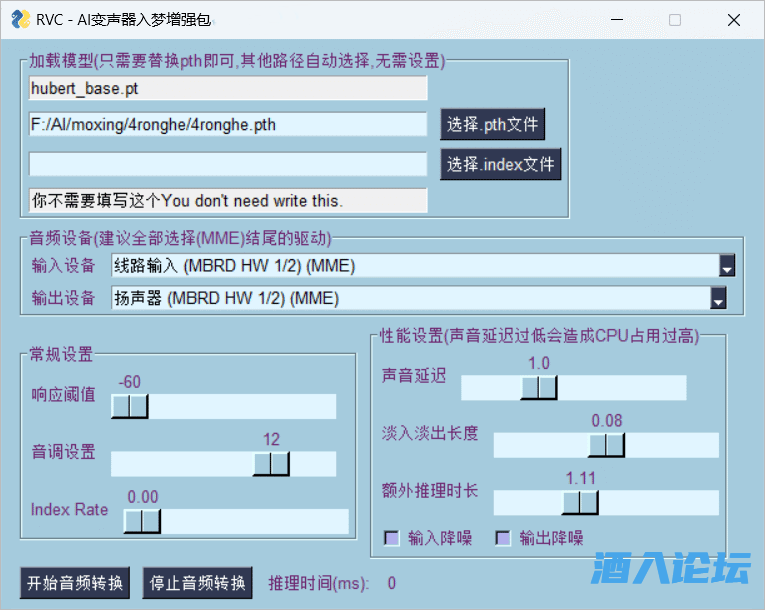
Task: Minimize the RVC window
Action: 617,20
